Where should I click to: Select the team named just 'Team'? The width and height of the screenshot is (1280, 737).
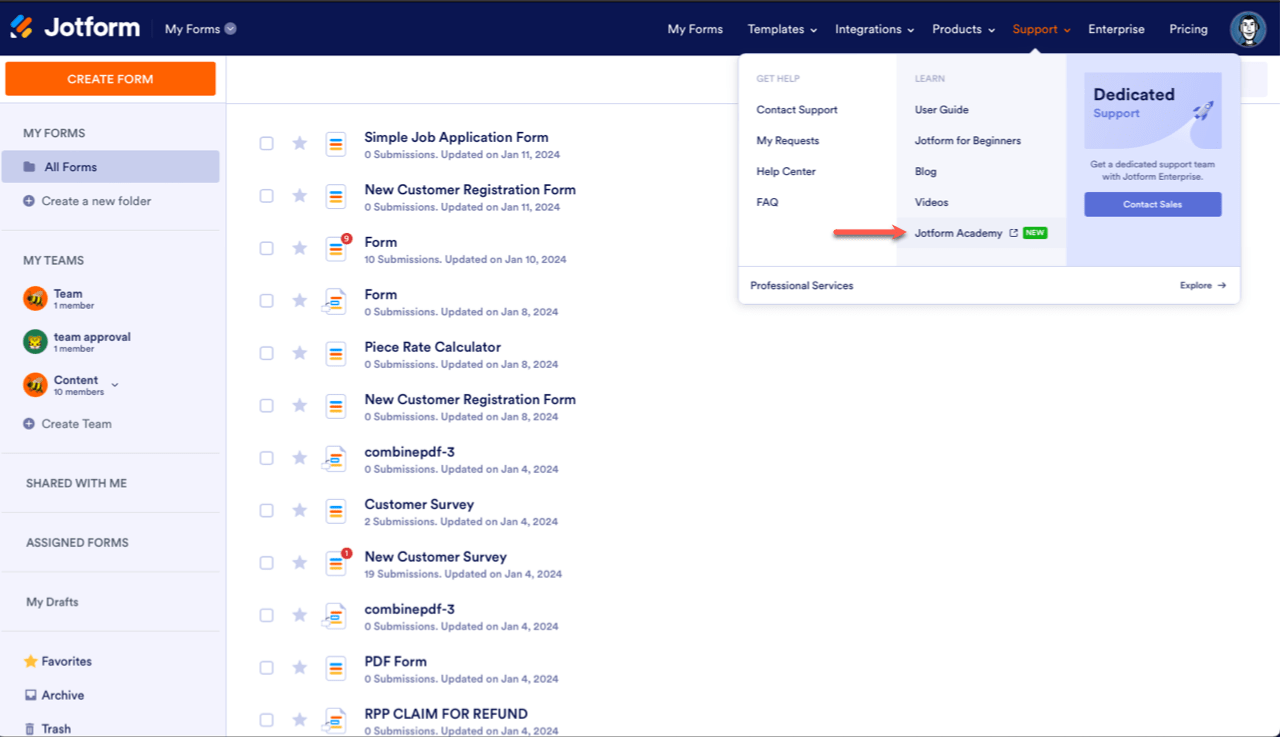[x=58, y=298]
